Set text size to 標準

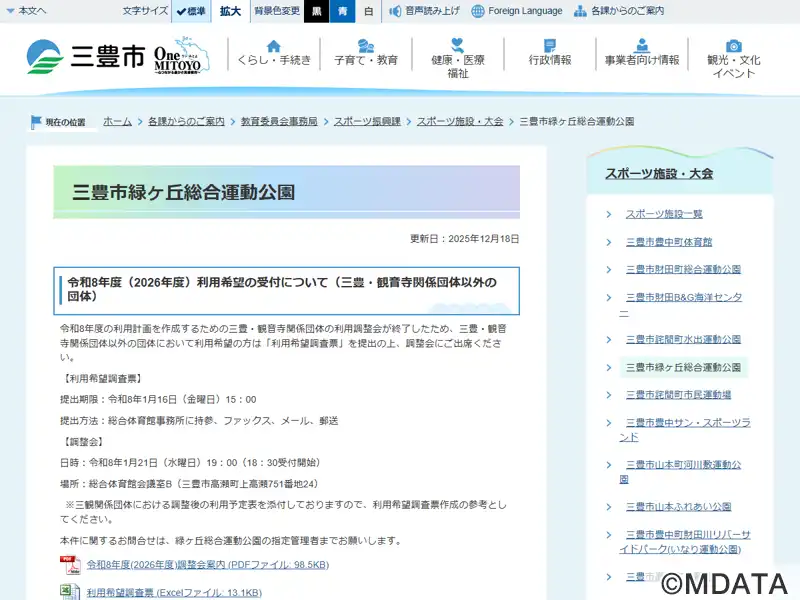tap(190, 11)
